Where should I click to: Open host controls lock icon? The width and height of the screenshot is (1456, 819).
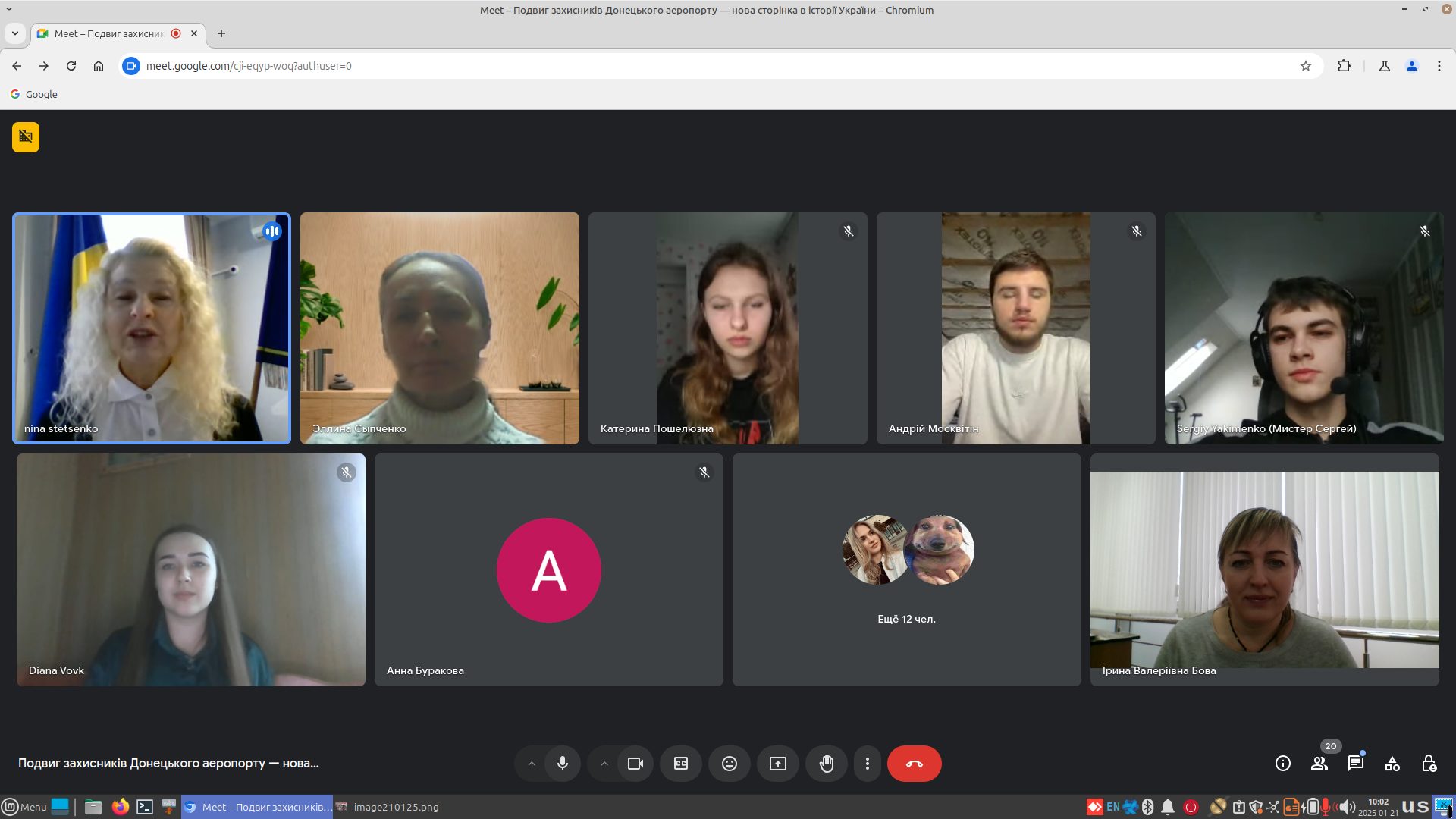click(1429, 764)
